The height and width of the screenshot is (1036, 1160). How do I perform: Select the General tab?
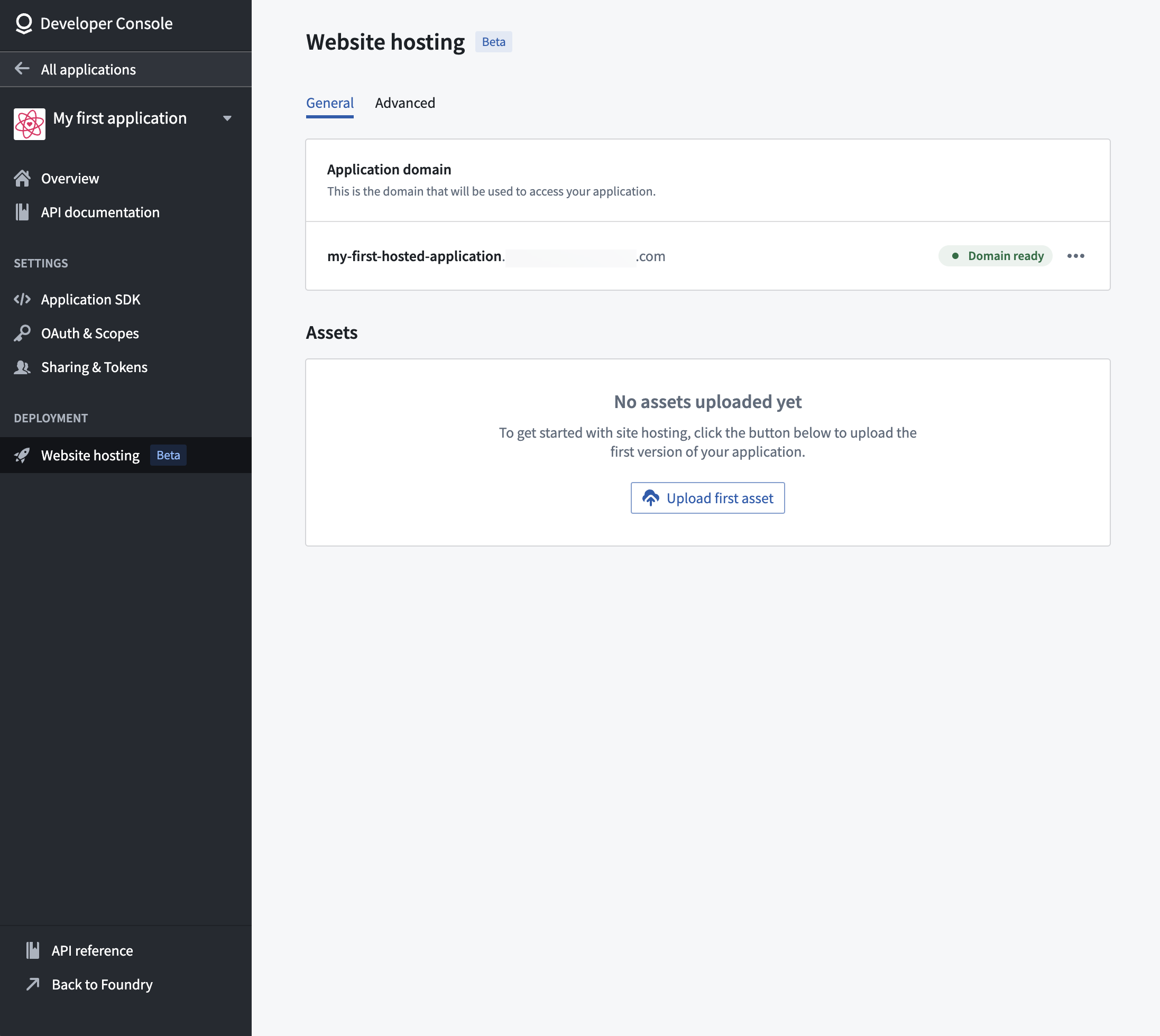point(330,103)
